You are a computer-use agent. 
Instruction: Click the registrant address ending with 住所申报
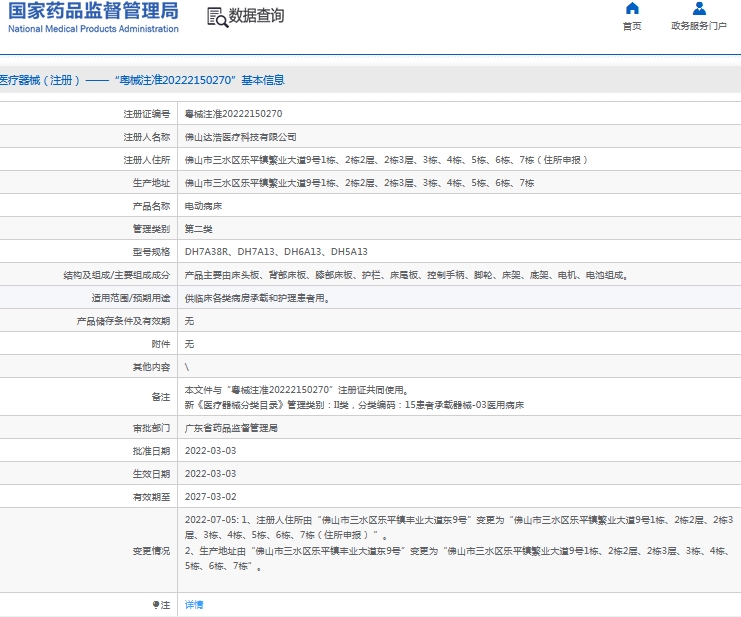[x=386, y=160]
